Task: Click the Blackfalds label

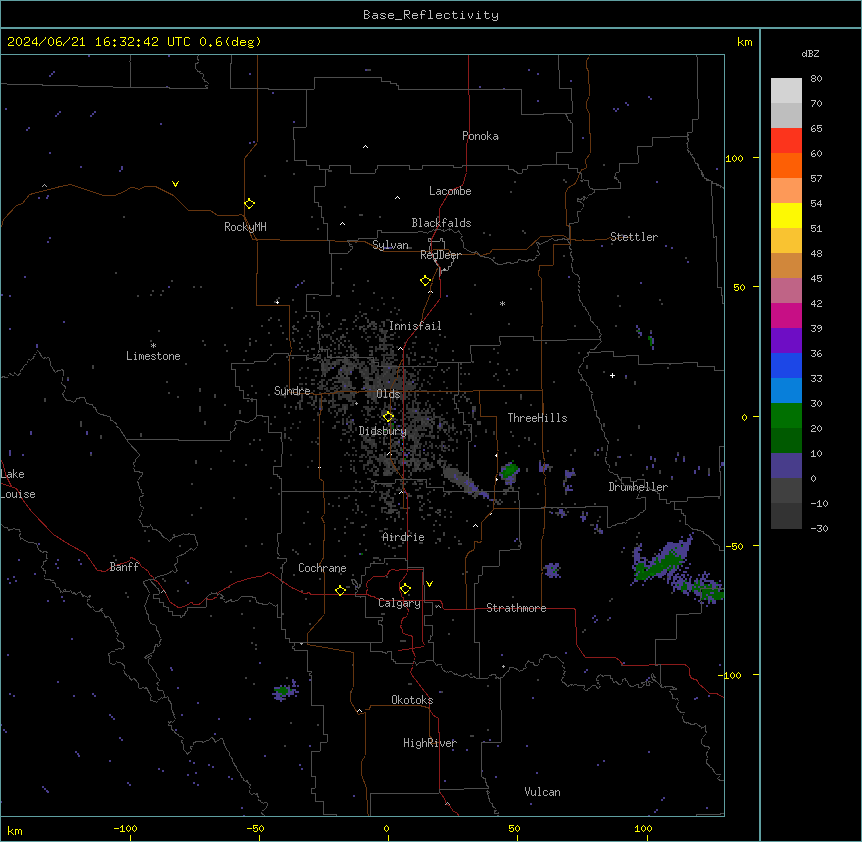Action: (x=441, y=223)
